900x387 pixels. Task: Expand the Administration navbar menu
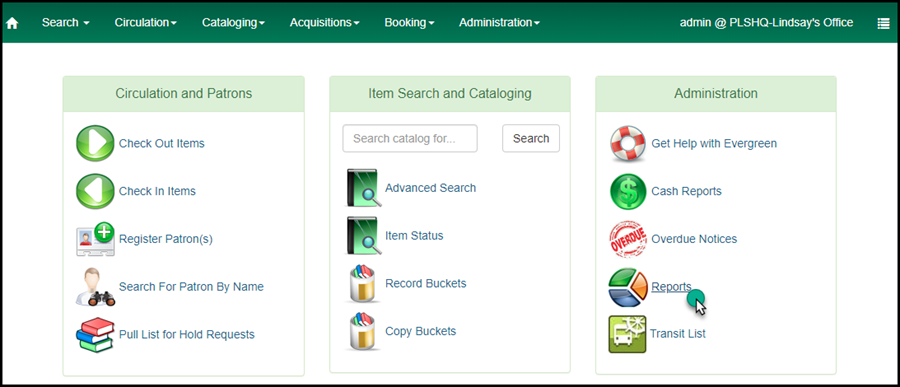499,23
